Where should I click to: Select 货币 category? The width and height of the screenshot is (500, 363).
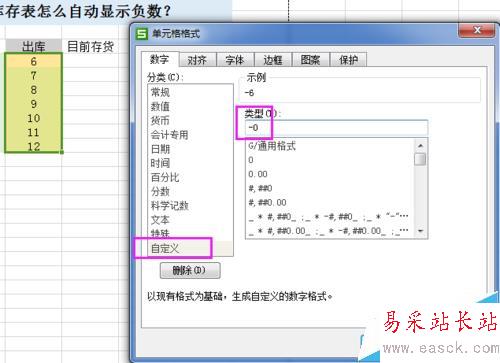(190, 121)
